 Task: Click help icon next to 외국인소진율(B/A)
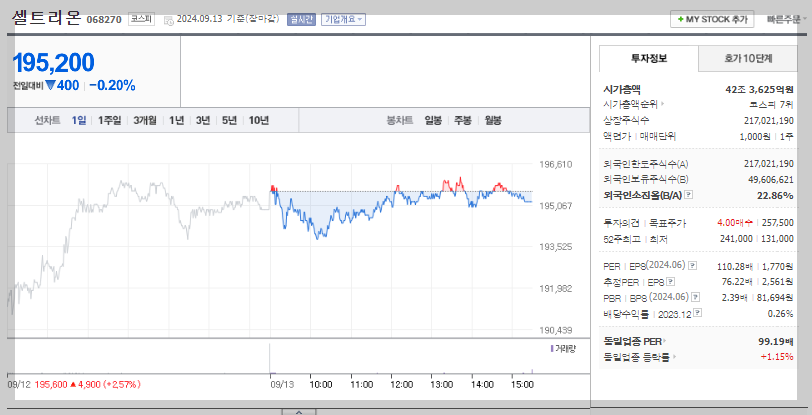point(688,195)
